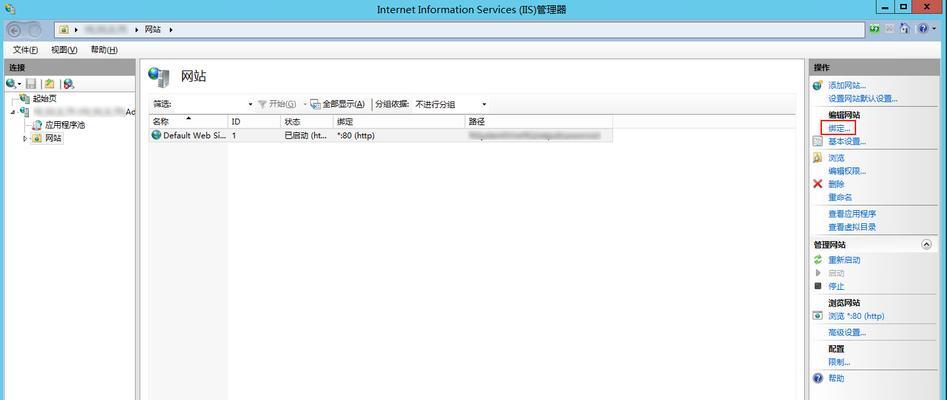Sort by the ID column header

[254, 121]
